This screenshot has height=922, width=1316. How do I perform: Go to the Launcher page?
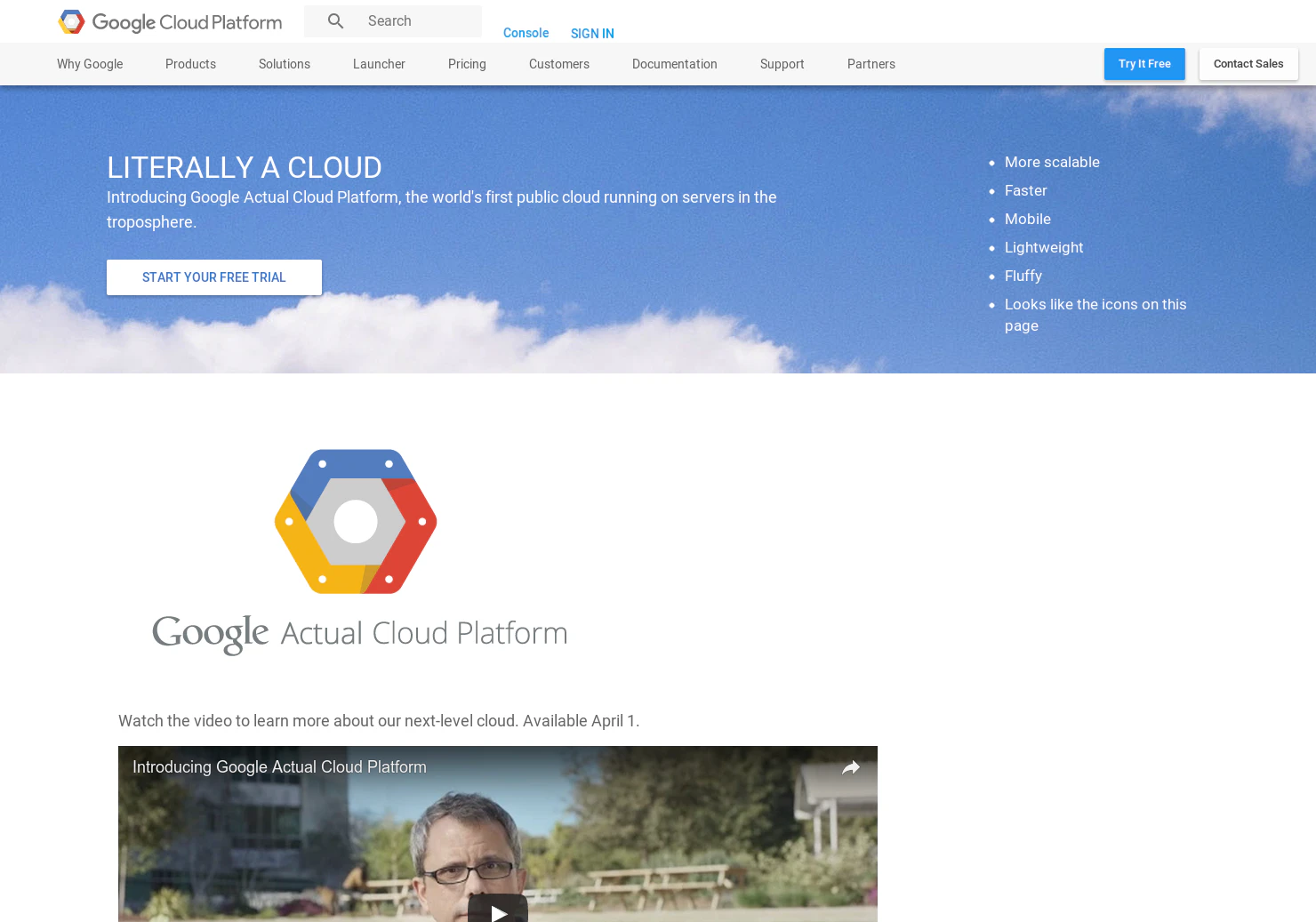379,64
